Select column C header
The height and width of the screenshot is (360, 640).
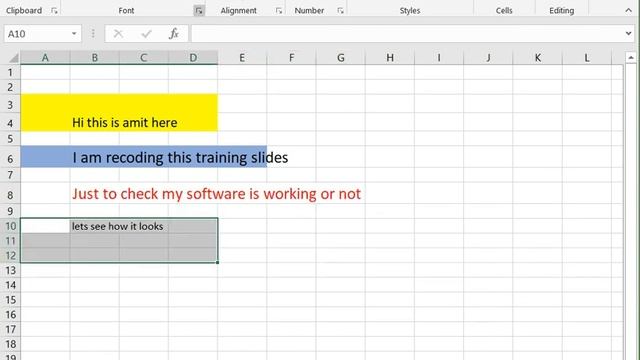144,58
